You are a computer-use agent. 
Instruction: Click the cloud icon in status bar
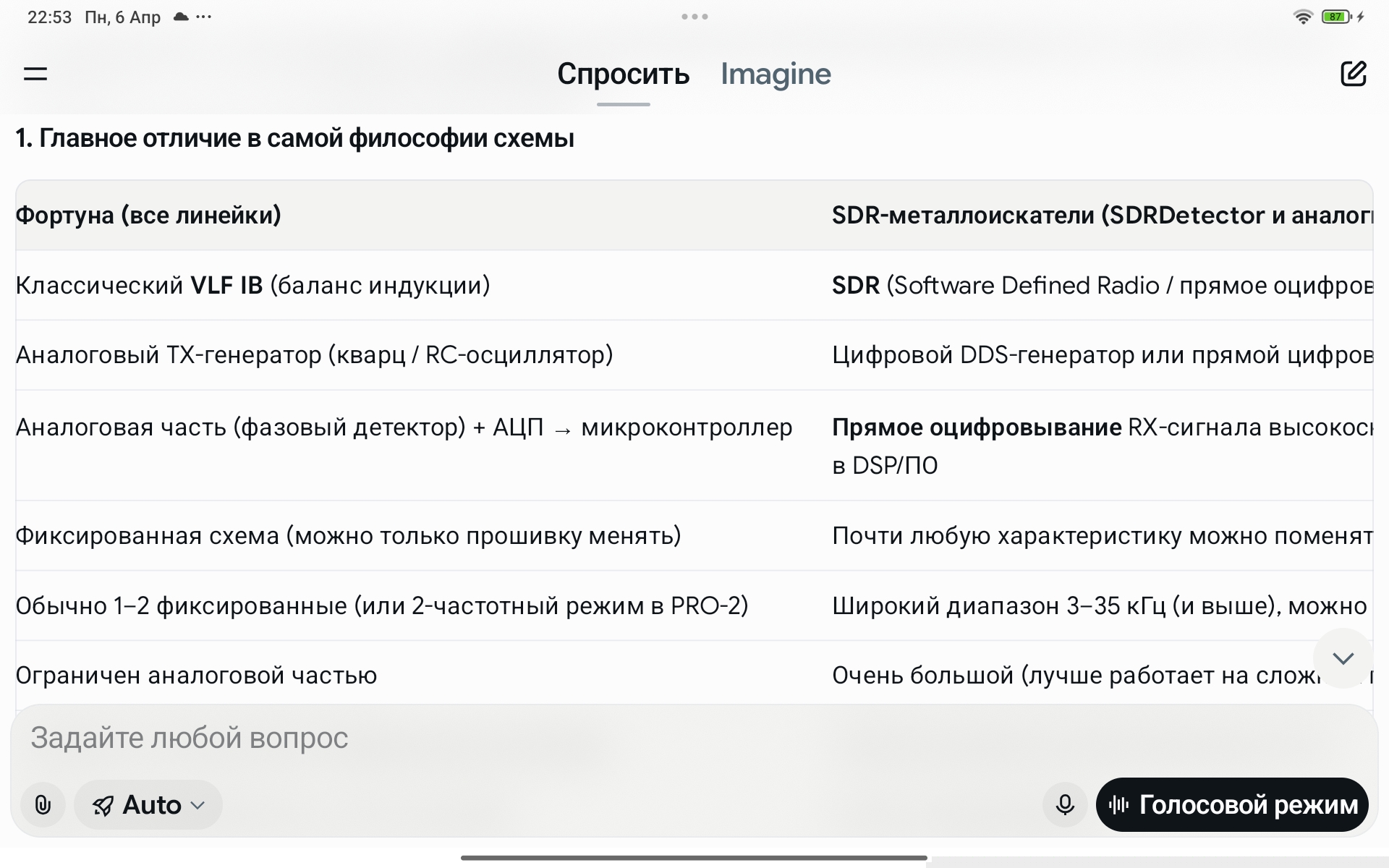pos(181,17)
